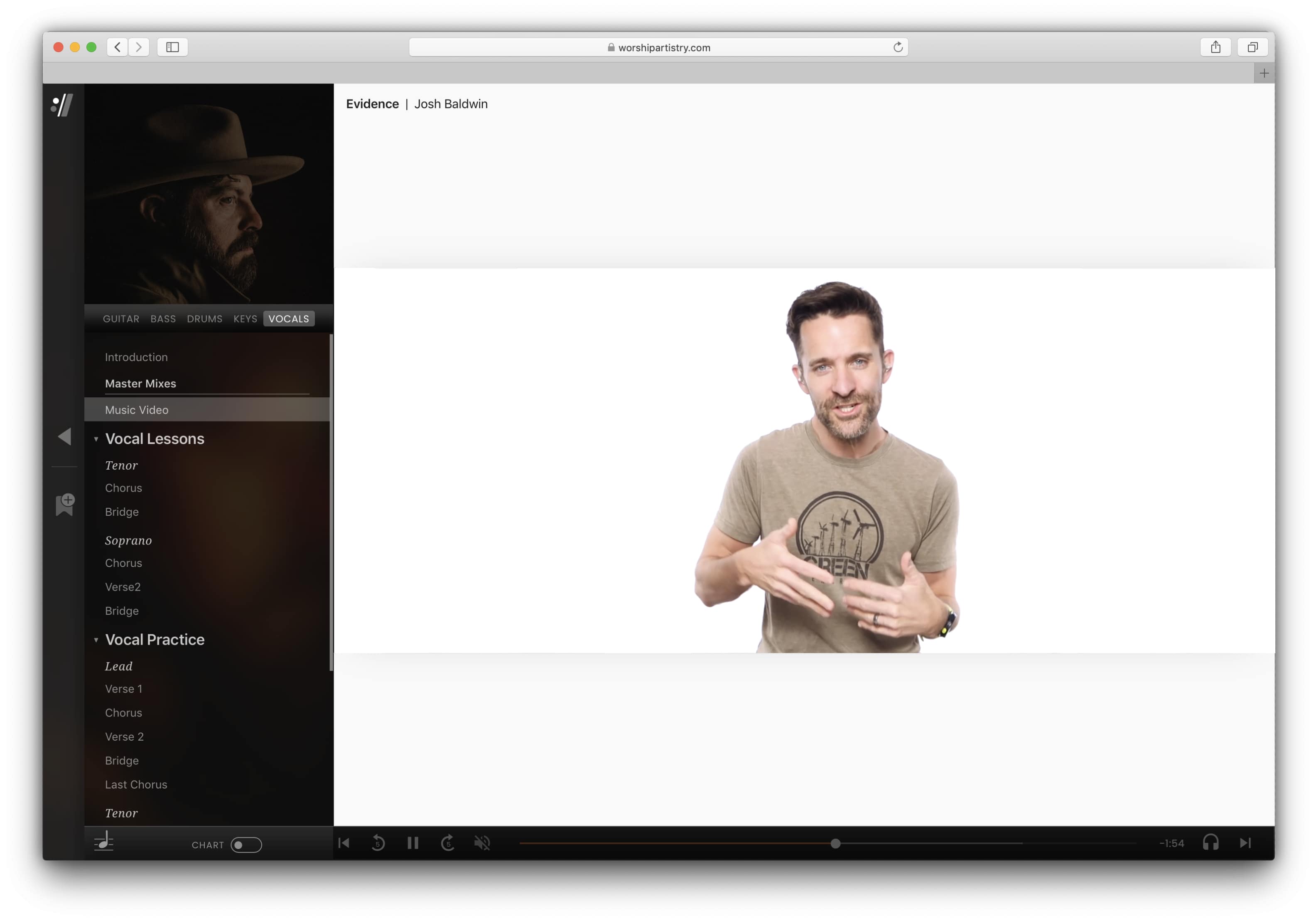Collapse the sidebar with the left triangle
Screen dimensions: 1316x921
[x=64, y=437]
